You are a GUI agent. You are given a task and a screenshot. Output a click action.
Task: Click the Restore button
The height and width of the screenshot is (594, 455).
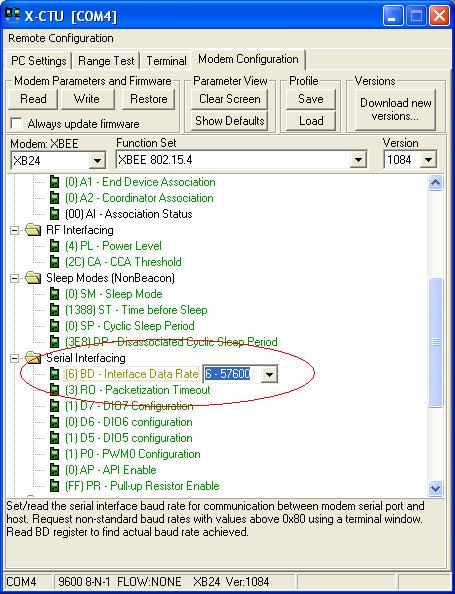[149, 99]
